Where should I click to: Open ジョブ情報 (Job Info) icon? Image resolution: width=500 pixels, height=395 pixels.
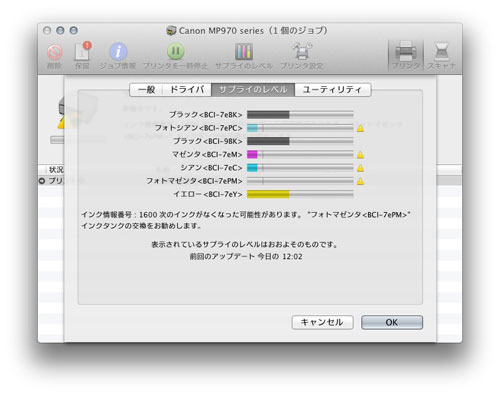pyautogui.click(x=118, y=52)
